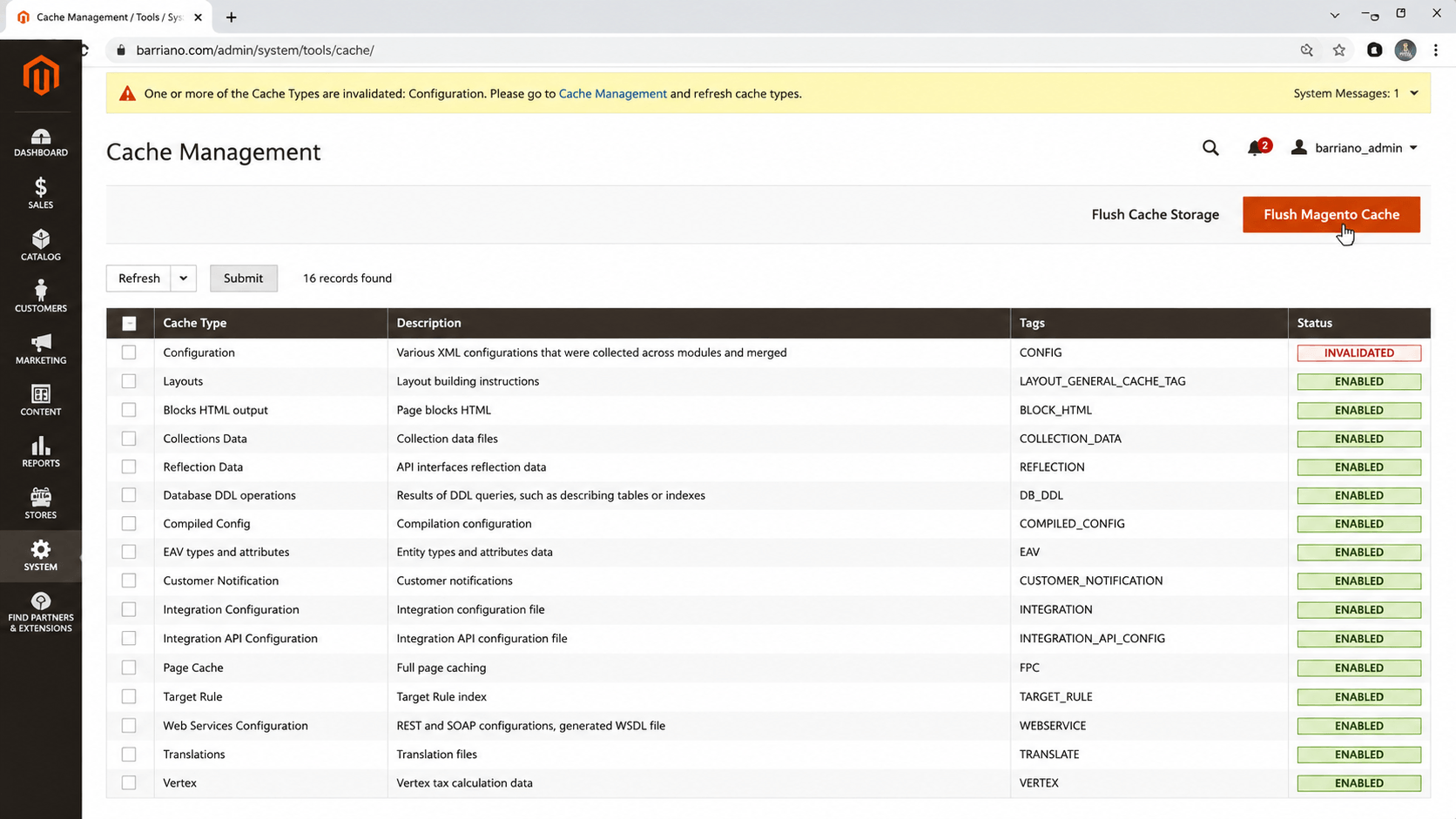Check the Target Rule checkbox

pyautogui.click(x=129, y=697)
